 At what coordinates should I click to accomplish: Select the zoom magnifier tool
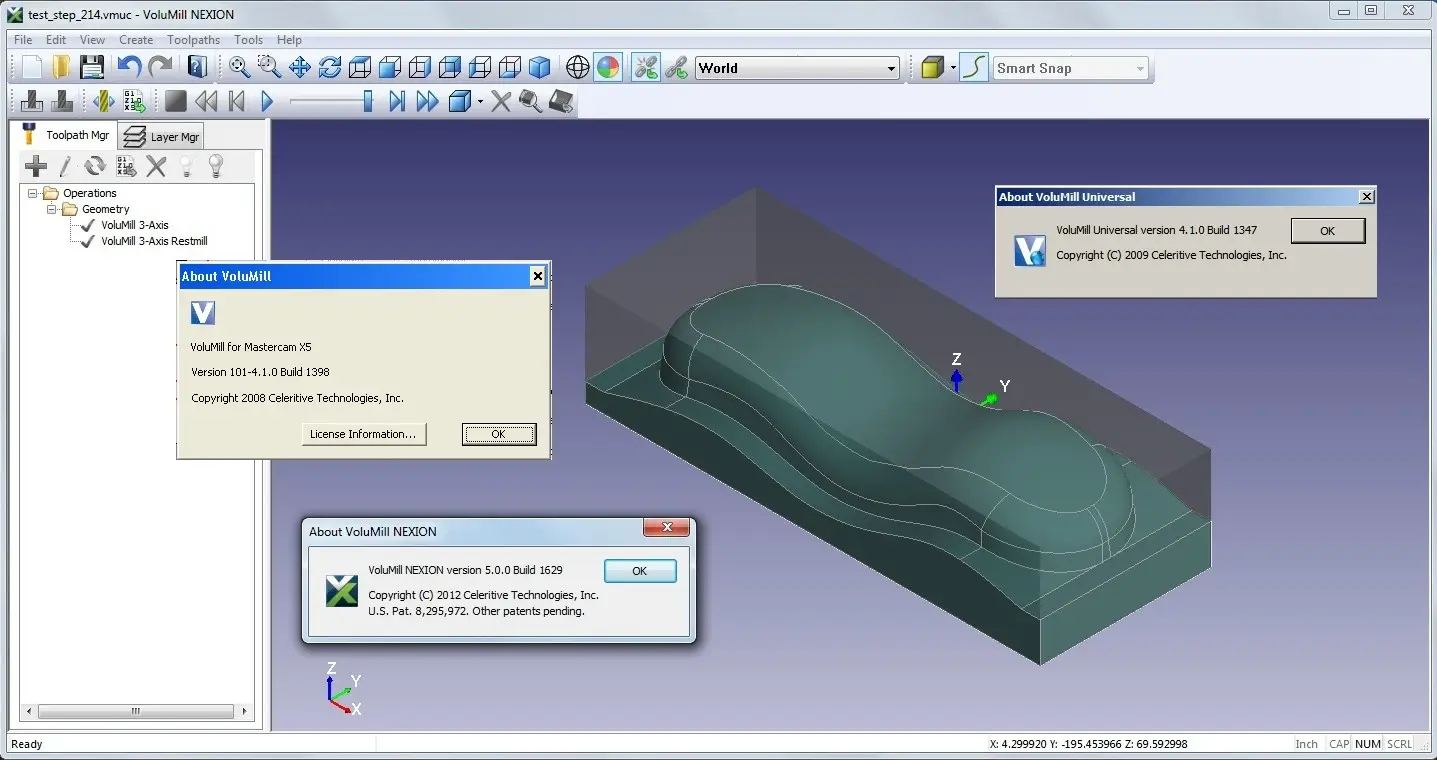coord(239,67)
